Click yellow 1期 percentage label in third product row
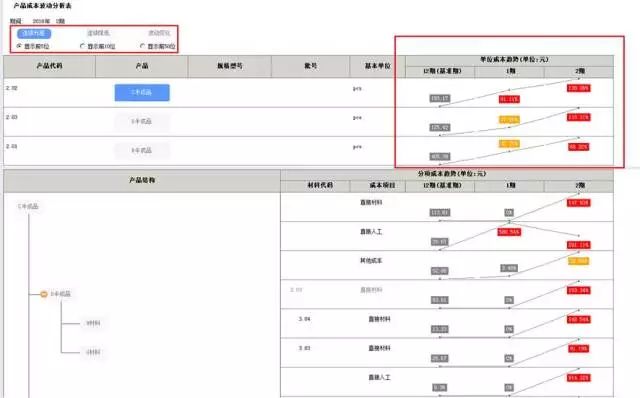 [509, 144]
